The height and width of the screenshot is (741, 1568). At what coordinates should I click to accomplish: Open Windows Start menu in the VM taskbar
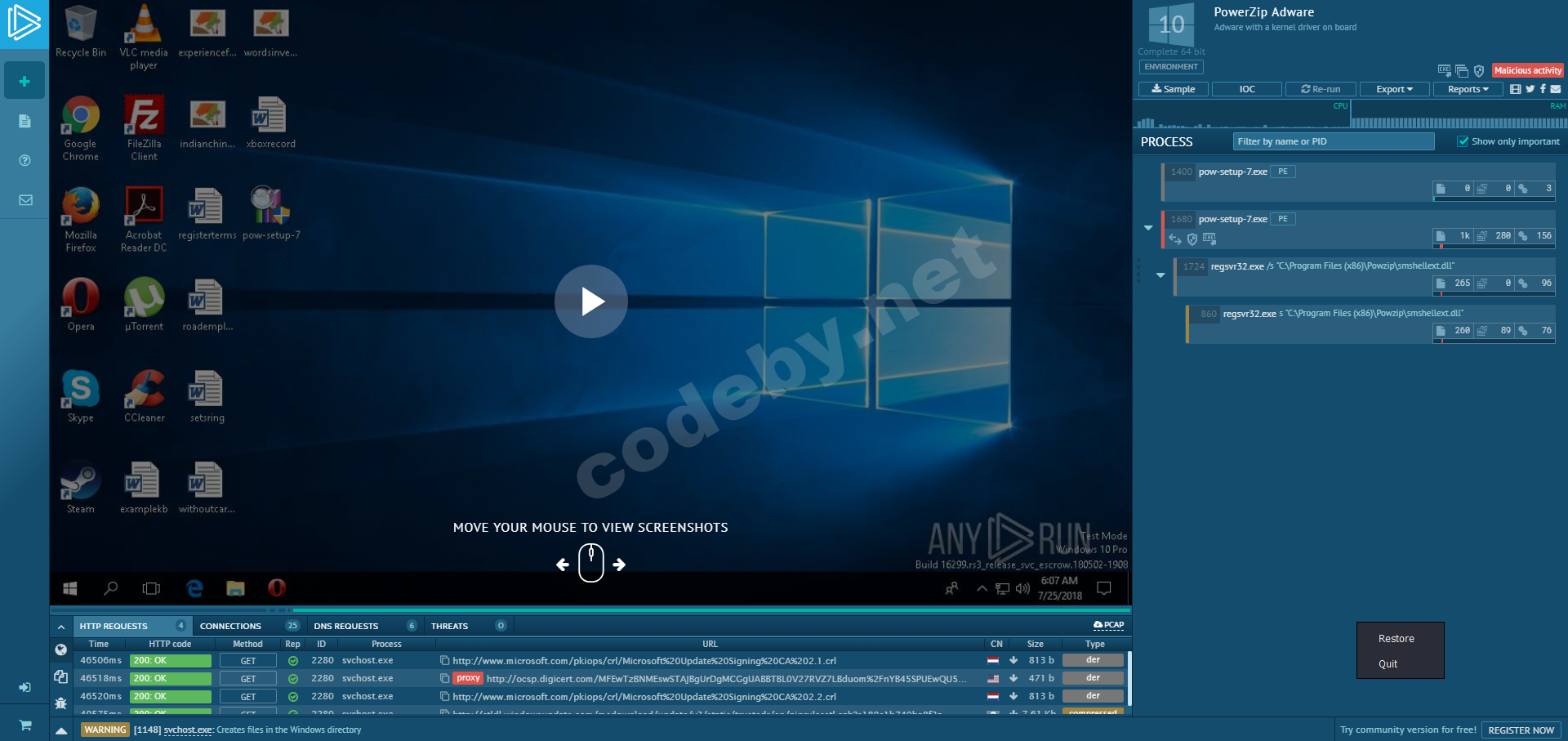pos(70,588)
